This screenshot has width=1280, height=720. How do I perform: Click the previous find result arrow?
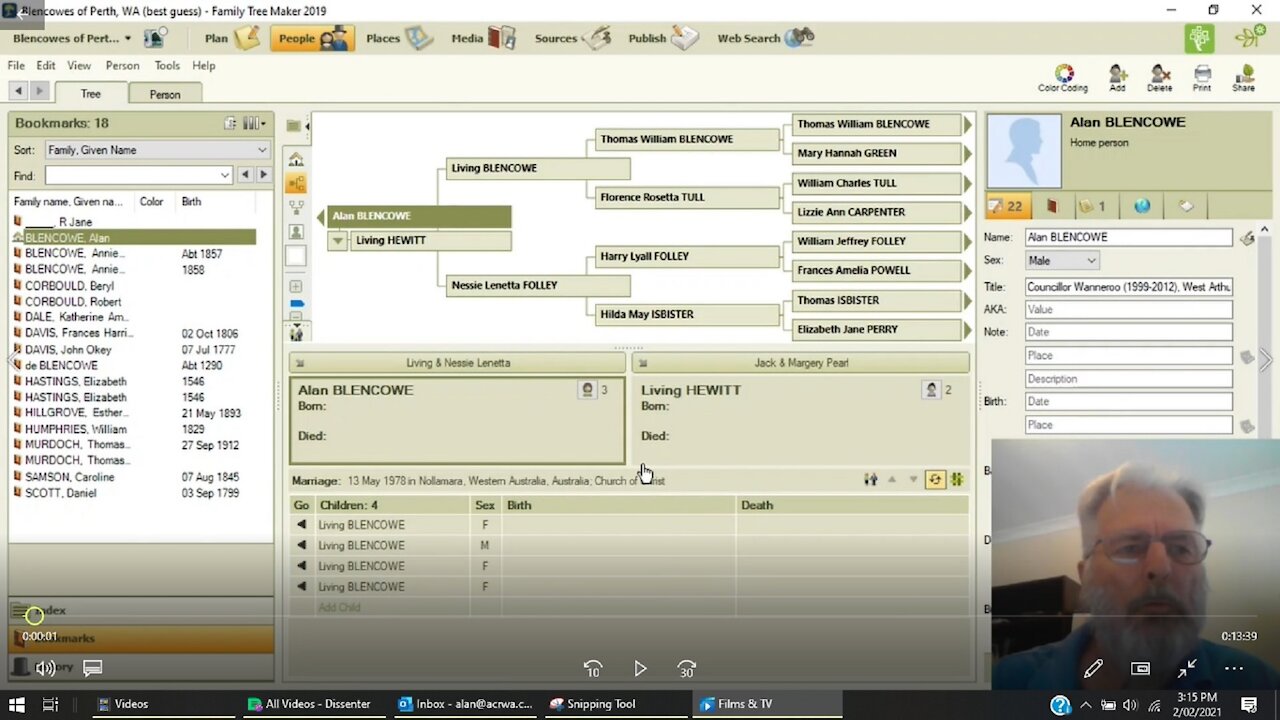245,175
